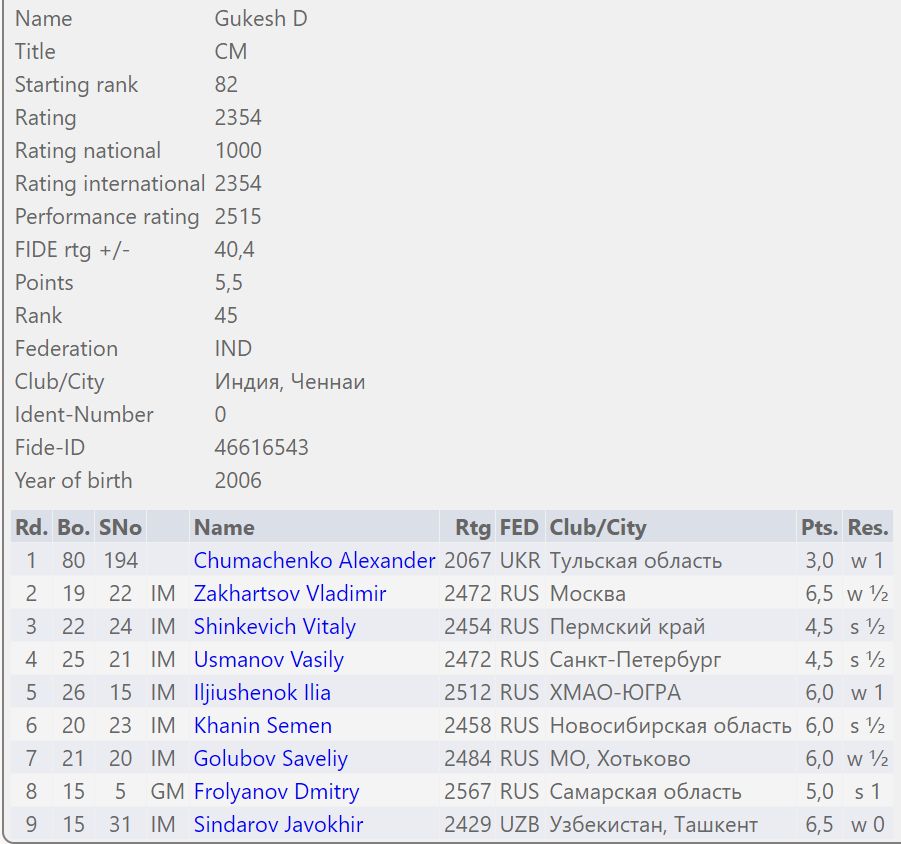Image resolution: width=901 pixels, height=844 pixels.
Task: Click the Fide-ID number 46616543
Action: coord(261,447)
